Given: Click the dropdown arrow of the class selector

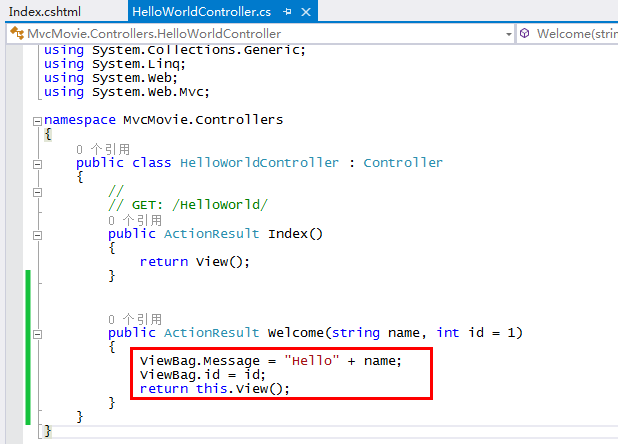Looking at the screenshot, I should (x=508, y=35).
